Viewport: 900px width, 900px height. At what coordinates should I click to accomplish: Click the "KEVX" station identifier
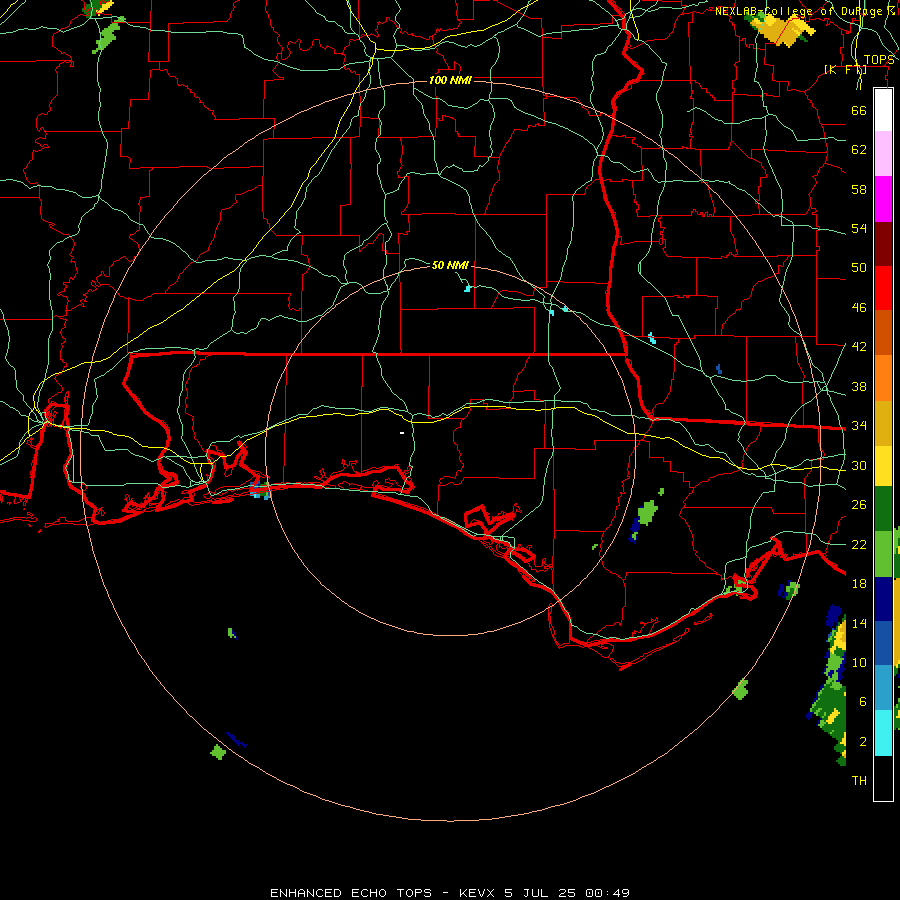[478, 893]
